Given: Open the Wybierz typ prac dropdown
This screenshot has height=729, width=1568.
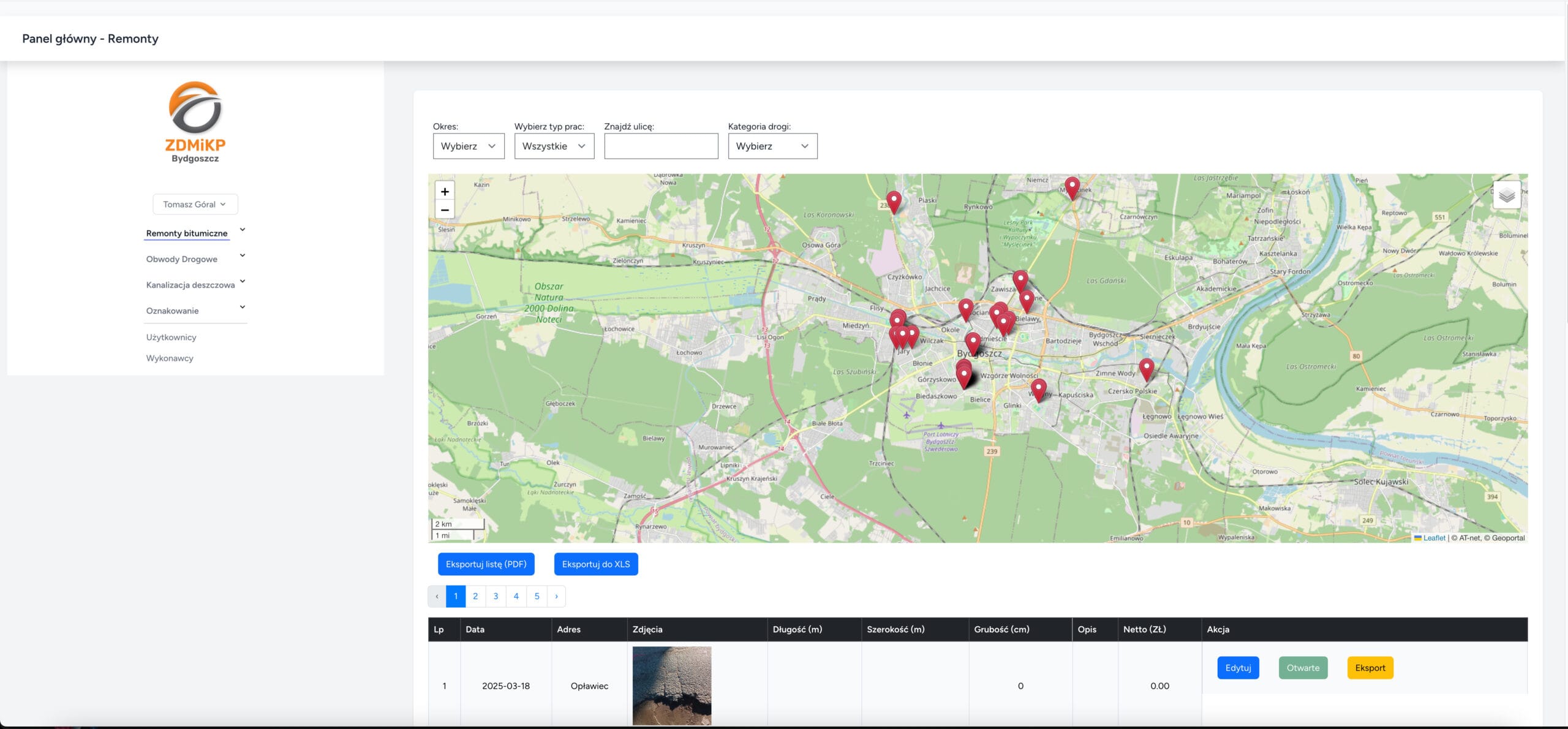Looking at the screenshot, I should [x=554, y=146].
